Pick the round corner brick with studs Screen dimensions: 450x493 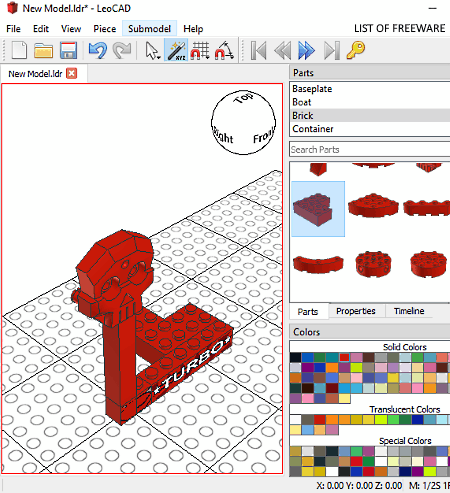(373, 206)
